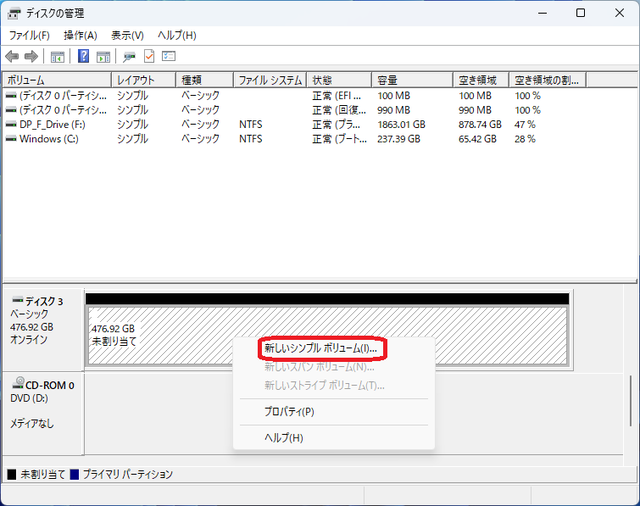Click the blue プライマリ パーティション legend swatch
The image size is (640, 506).
tap(74, 474)
